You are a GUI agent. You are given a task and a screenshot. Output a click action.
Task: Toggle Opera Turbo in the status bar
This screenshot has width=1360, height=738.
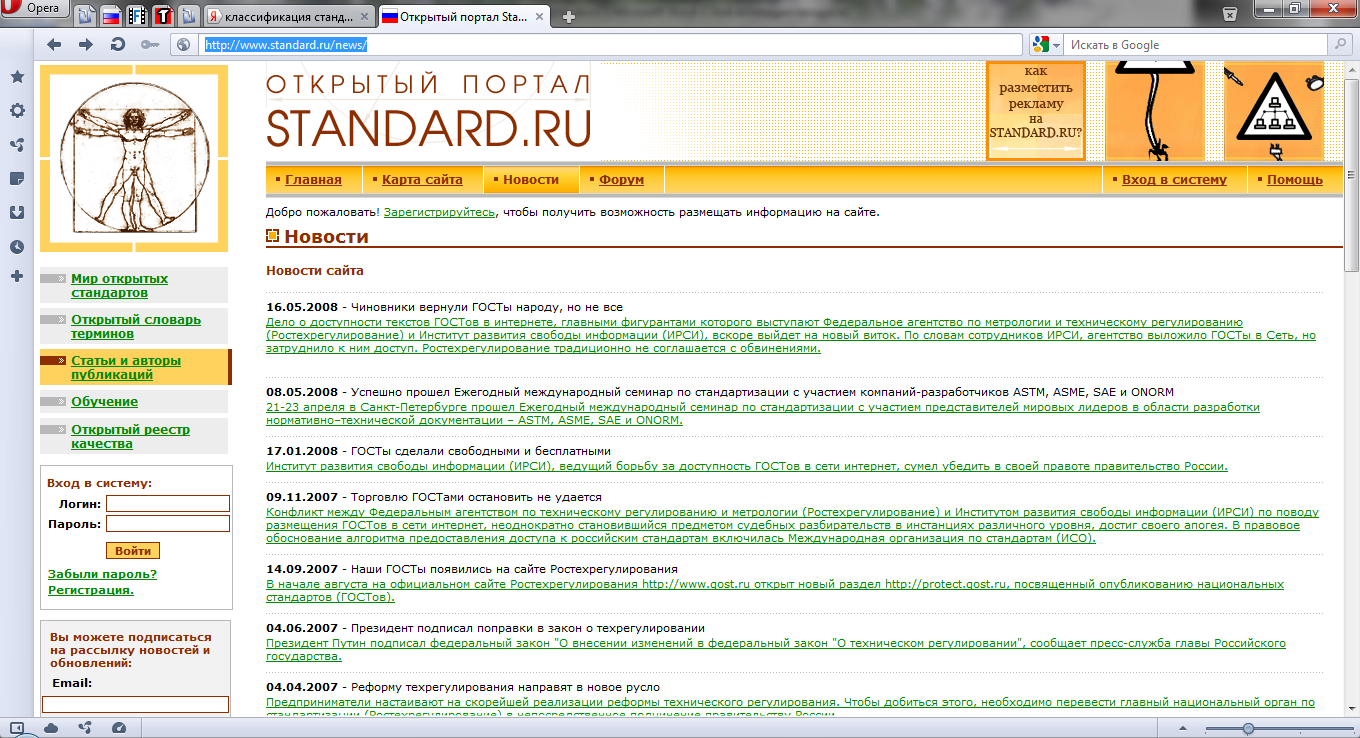(120, 728)
